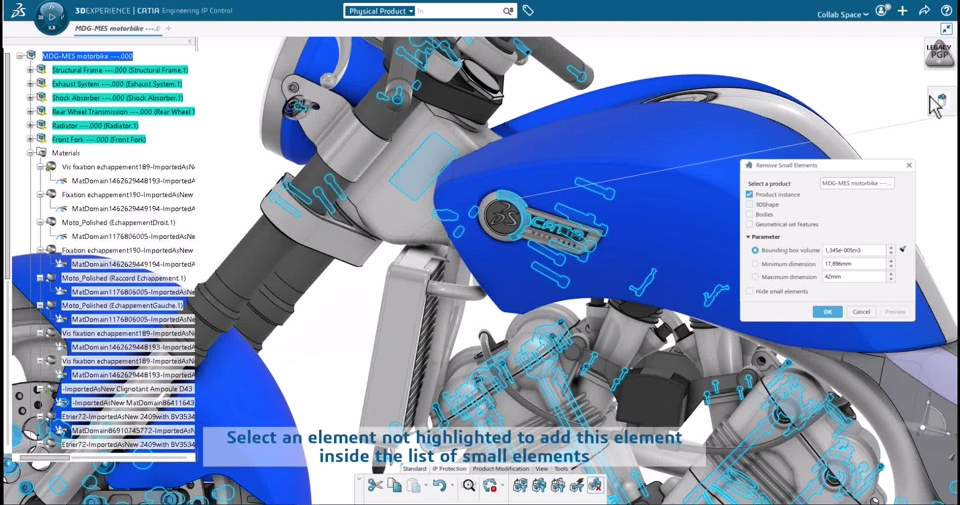
Task: Check the Bodies checkbox
Action: tap(749, 214)
